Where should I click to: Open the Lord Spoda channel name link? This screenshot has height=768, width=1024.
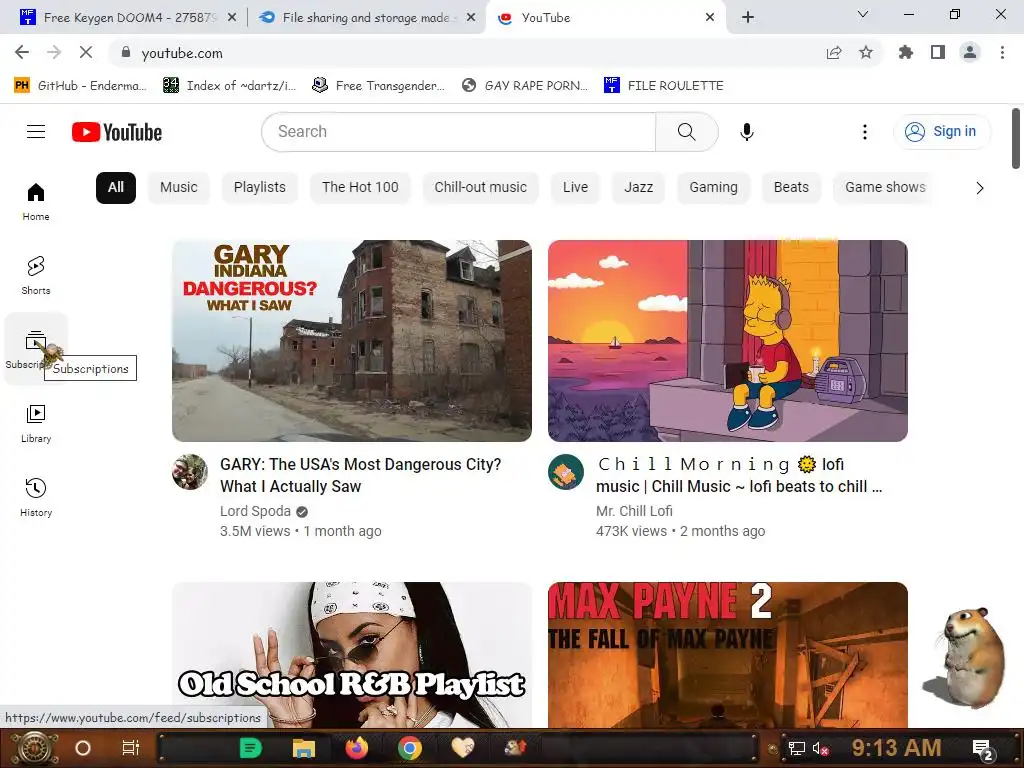tap(255, 511)
